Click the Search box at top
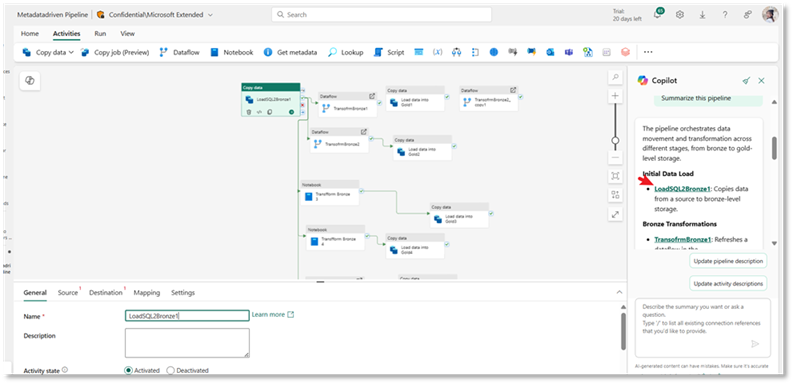793x384 pixels. (381, 15)
